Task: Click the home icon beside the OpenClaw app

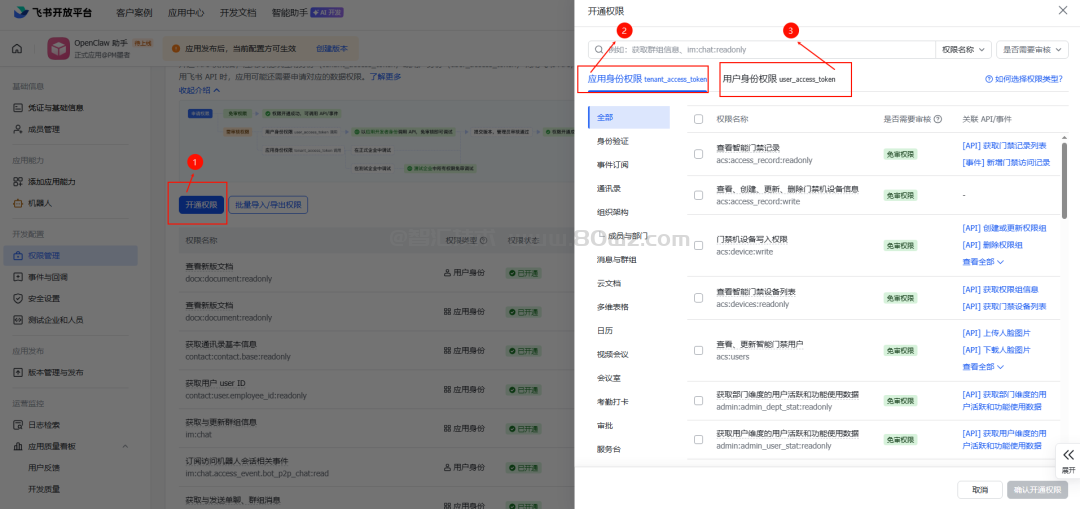Action: (x=17, y=49)
